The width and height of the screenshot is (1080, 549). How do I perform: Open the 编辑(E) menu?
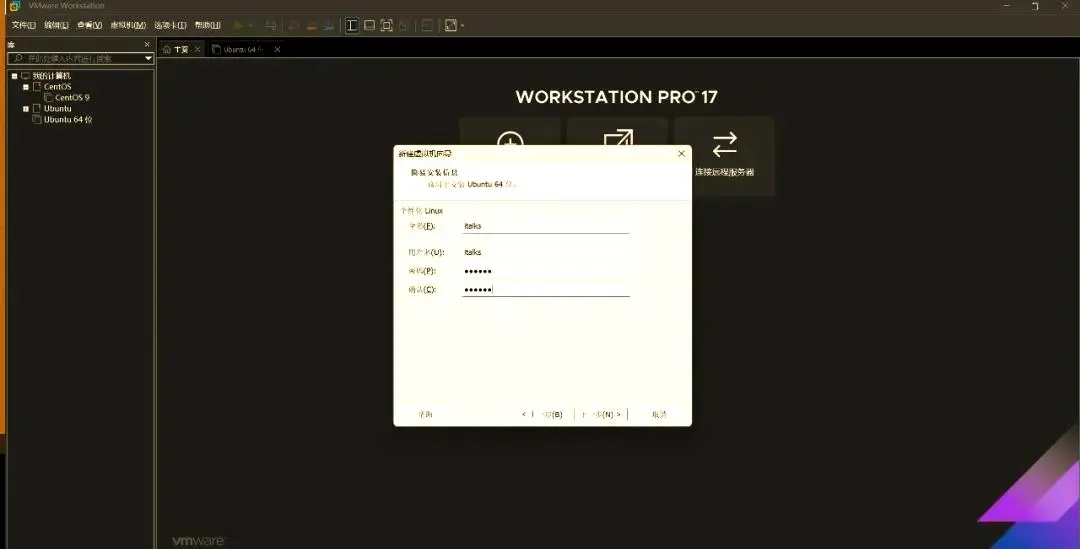coord(56,25)
